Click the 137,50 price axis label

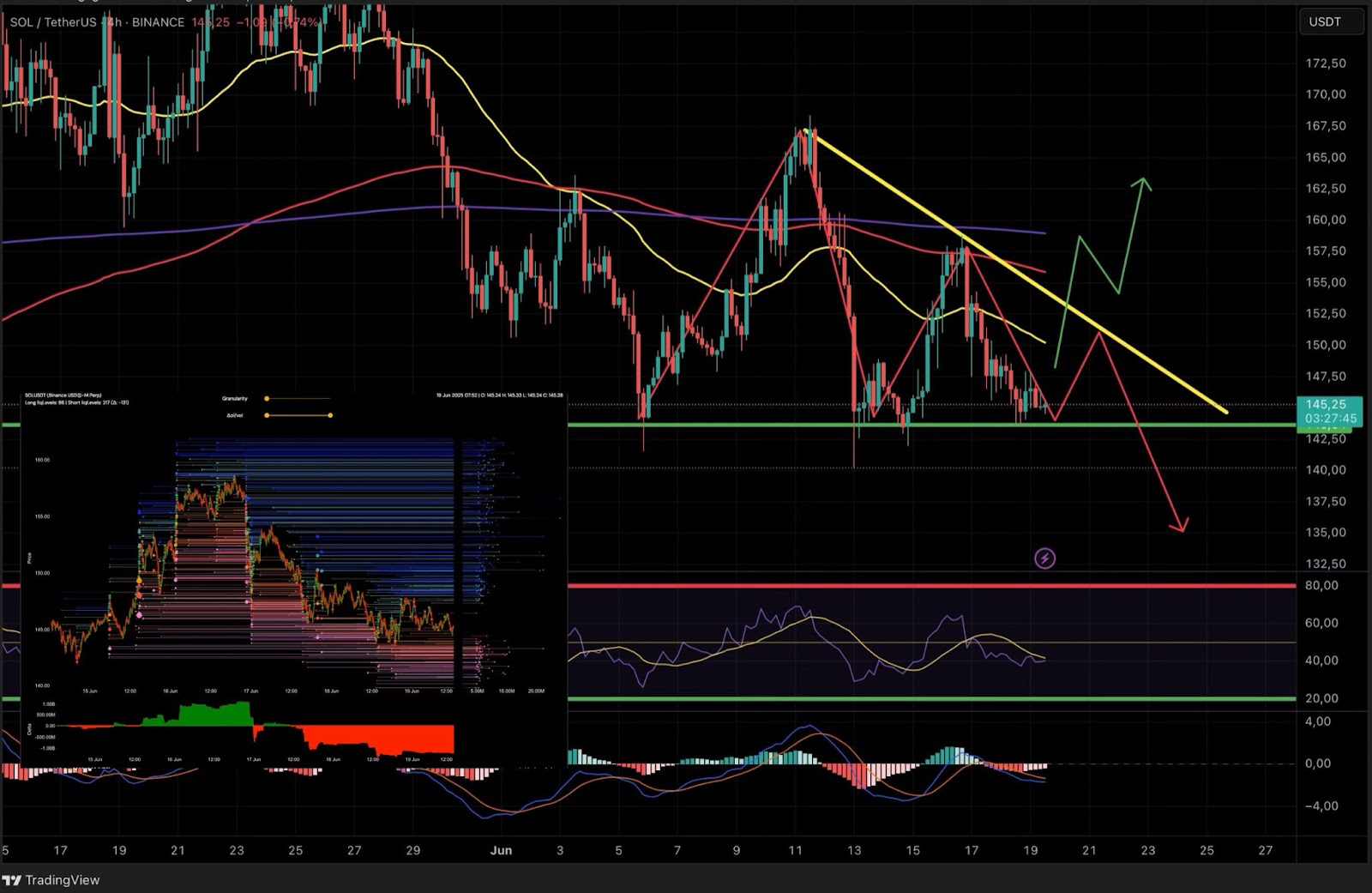pyautogui.click(x=1326, y=502)
